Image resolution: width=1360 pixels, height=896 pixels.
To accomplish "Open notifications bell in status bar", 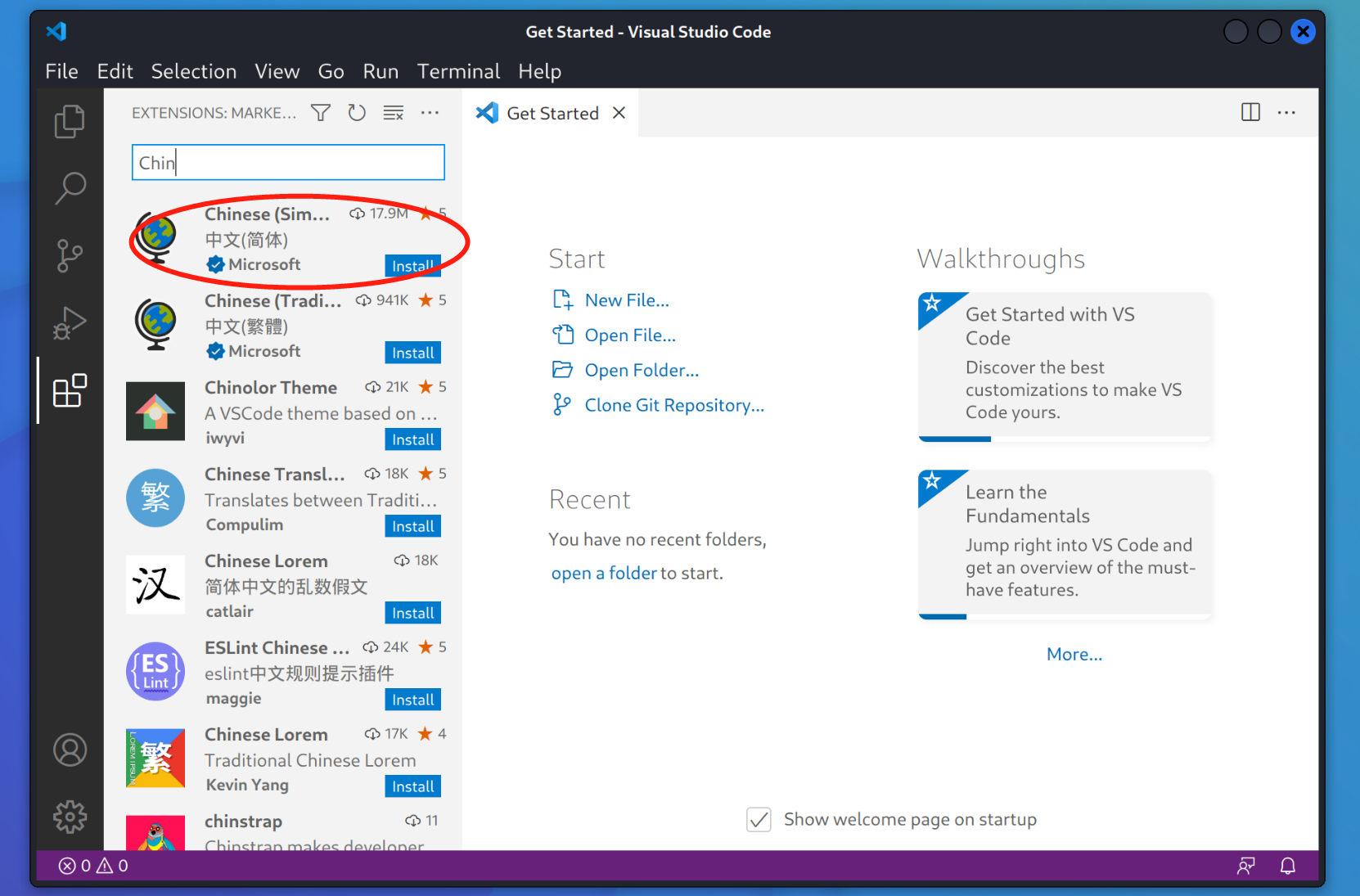I will 1287,866.
